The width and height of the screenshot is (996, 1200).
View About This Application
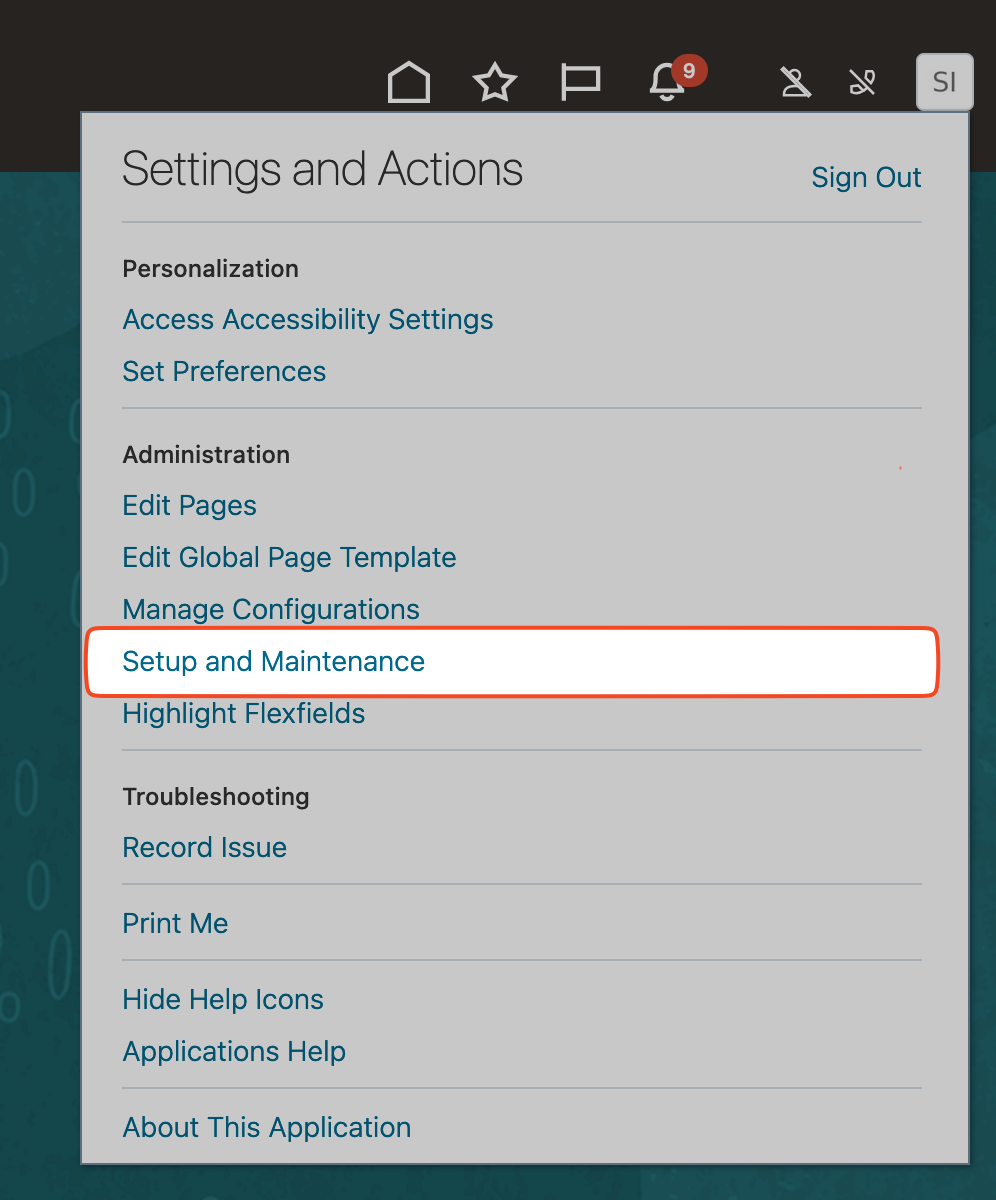coord(266,1128)
